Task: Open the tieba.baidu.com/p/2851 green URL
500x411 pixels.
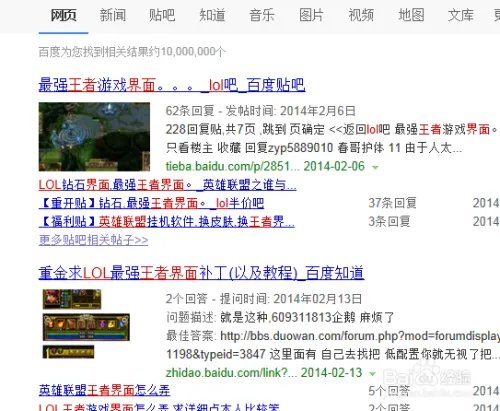Action: tap(233, 166)
